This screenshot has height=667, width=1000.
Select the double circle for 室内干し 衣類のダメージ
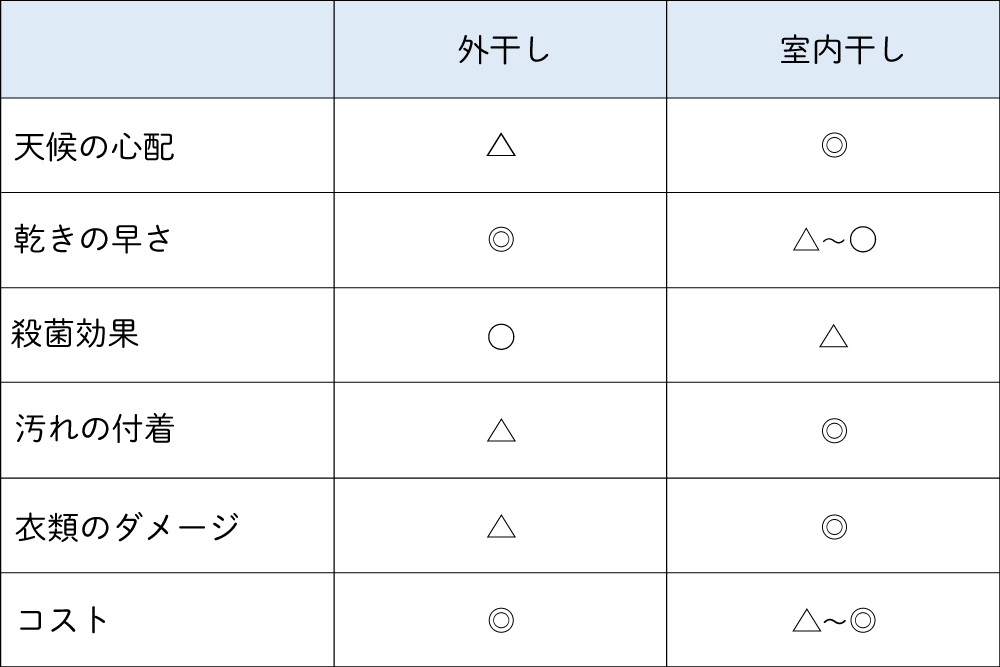coord(834,526)
